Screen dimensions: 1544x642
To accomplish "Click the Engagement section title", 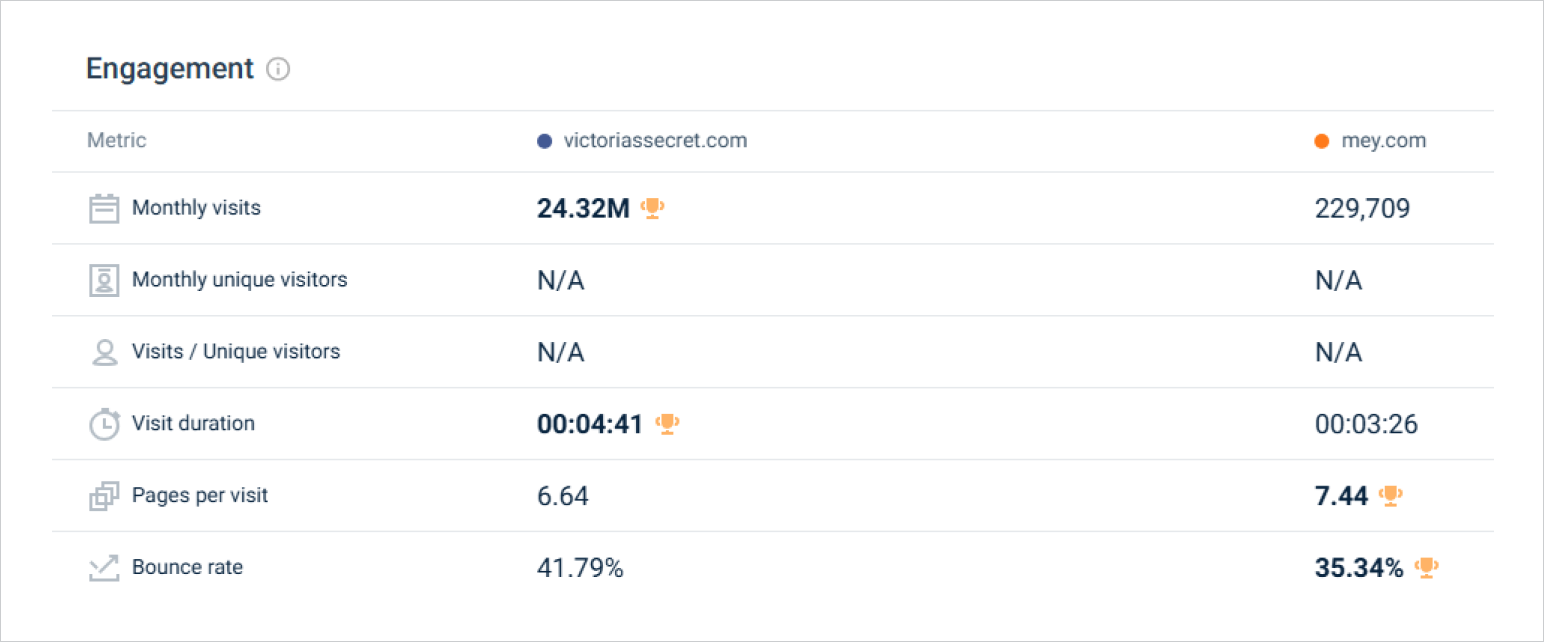I will point(170,69).
